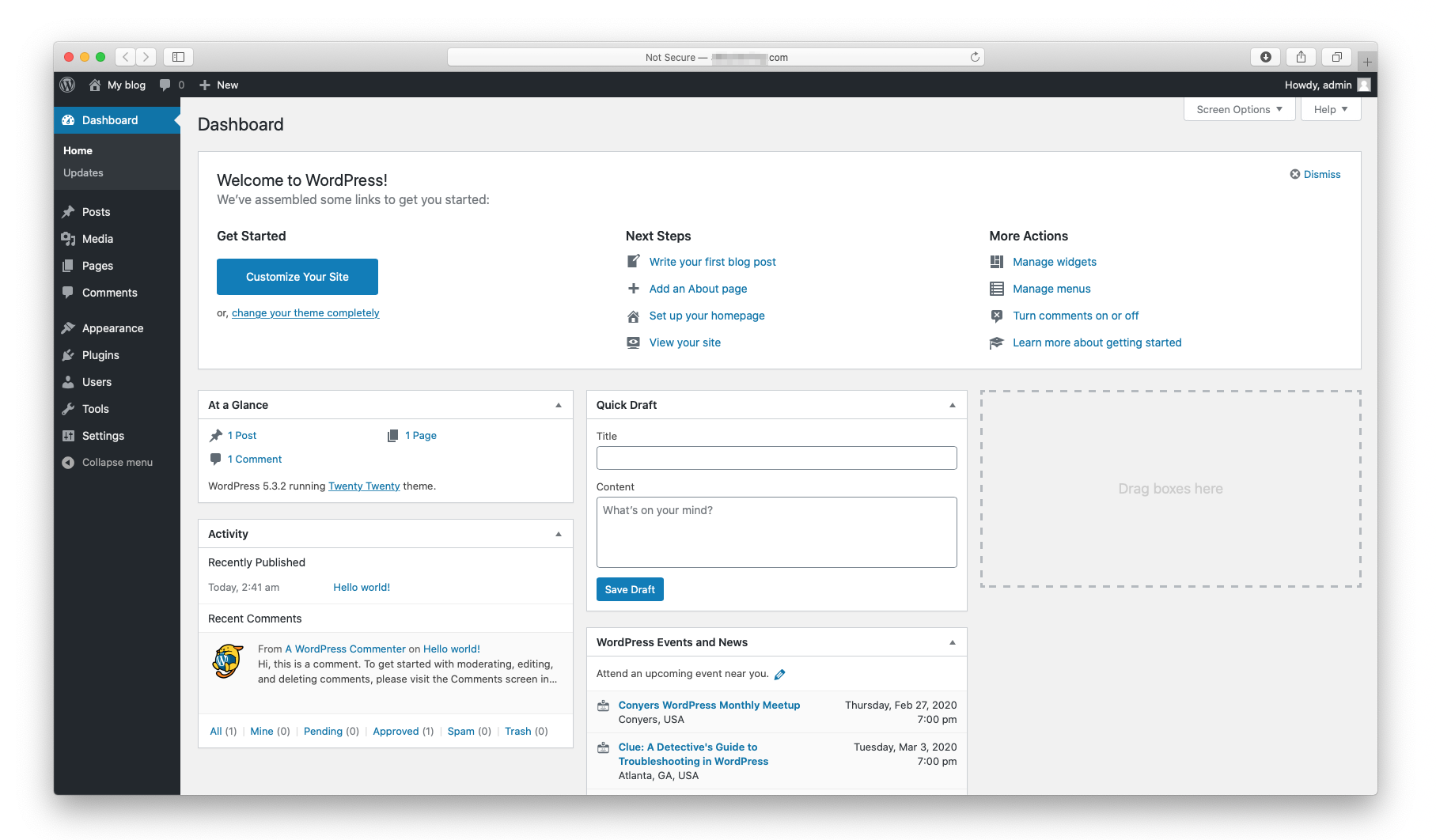Collapse WordPress Events and News panel

[x=953, y=642]
